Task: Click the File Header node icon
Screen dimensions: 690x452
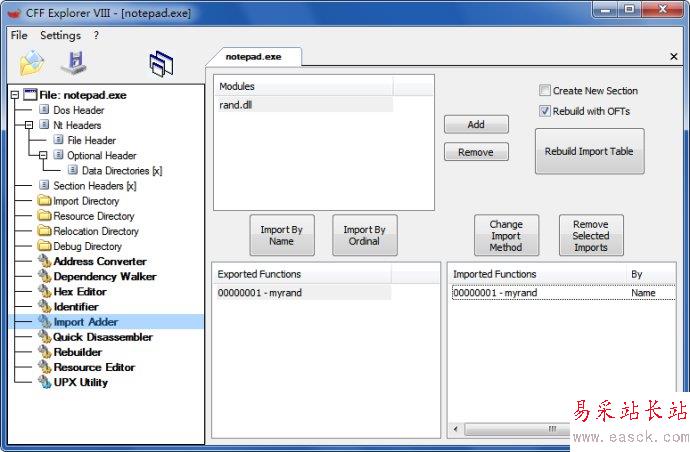Action: (58, 140)
